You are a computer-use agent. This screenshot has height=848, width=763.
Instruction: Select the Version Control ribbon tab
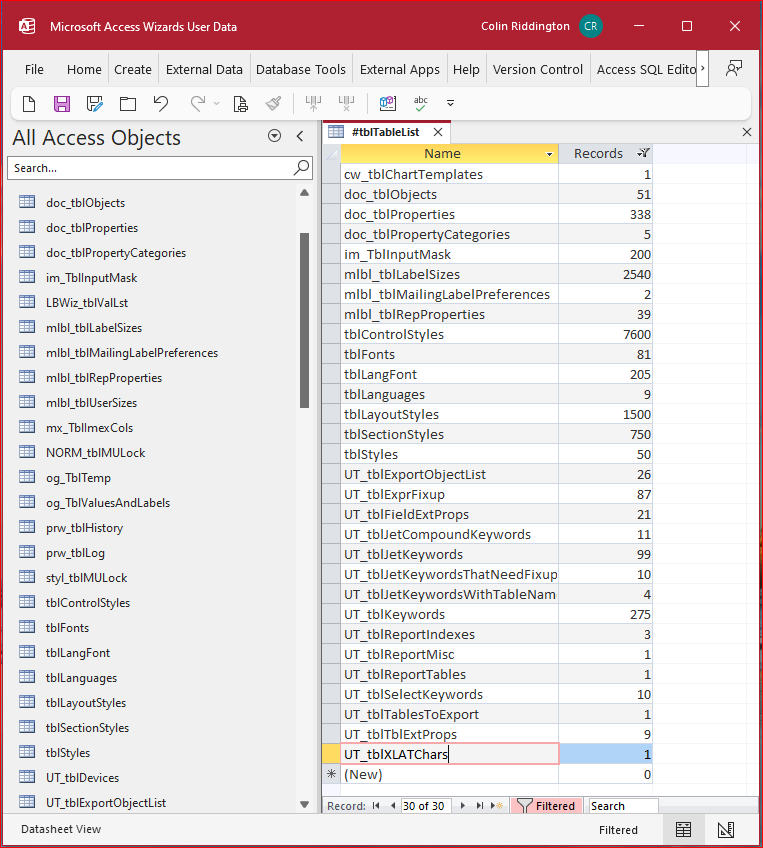pyautogui.click(x=538, y=69)
